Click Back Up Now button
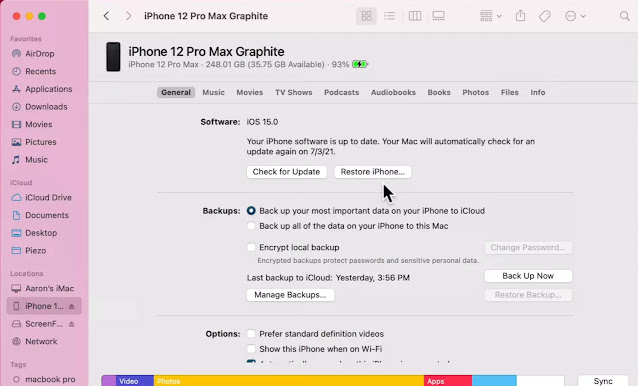This screenshot has width=638, height=386. click(528, 276)
